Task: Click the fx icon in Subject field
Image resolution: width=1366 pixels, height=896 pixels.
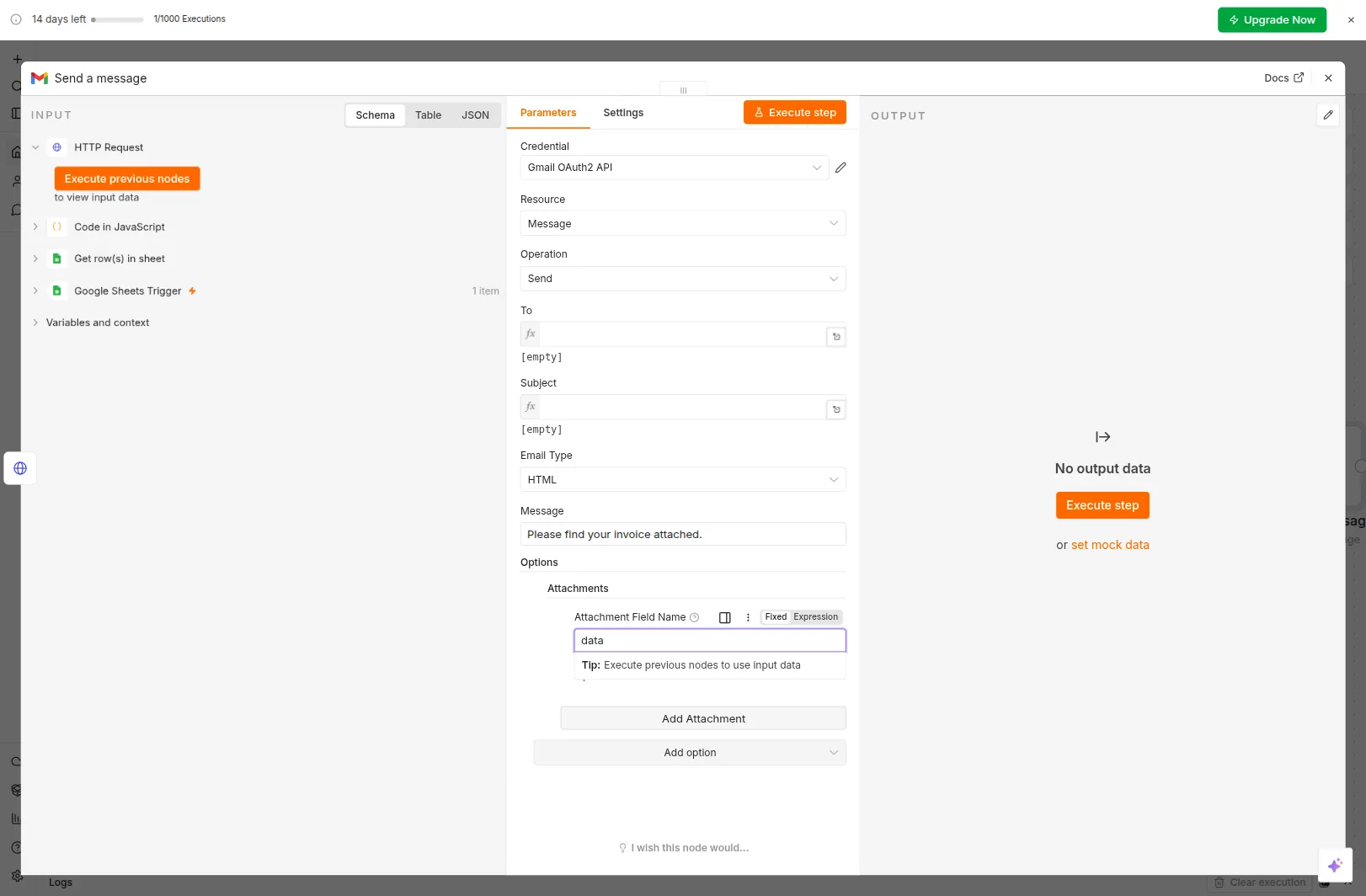Action: 531,407
